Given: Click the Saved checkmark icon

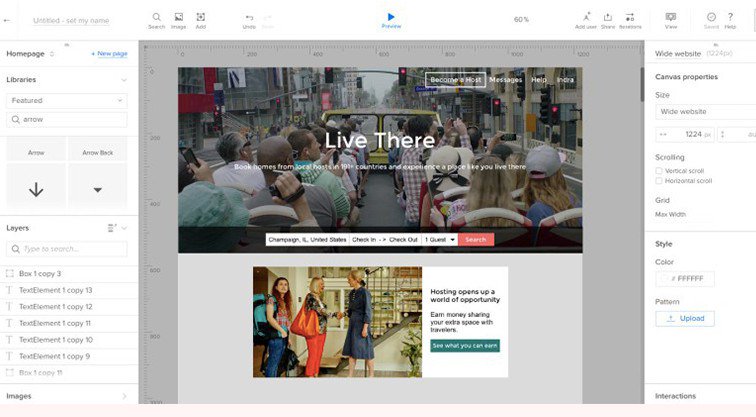Looking at the screenshot, I should pos(711,21).
